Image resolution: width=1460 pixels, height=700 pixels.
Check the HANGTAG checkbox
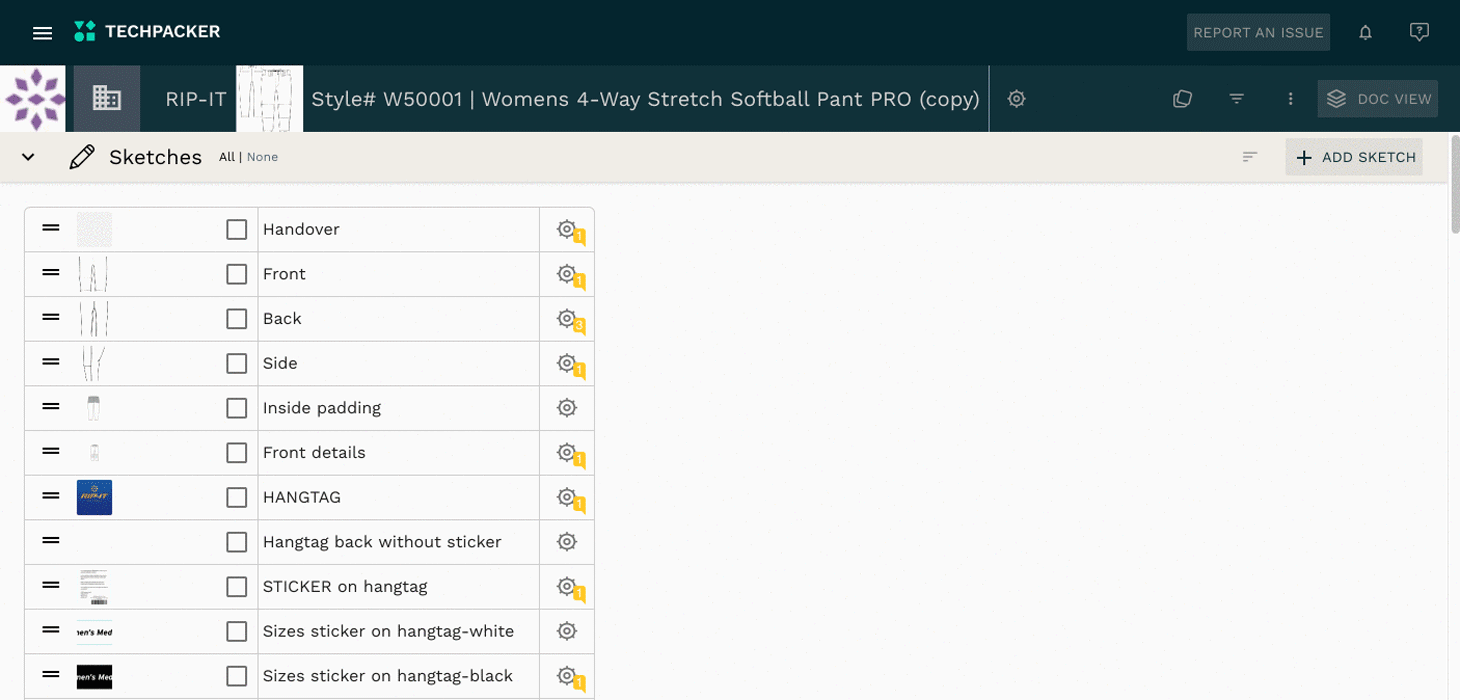[237, 498]
